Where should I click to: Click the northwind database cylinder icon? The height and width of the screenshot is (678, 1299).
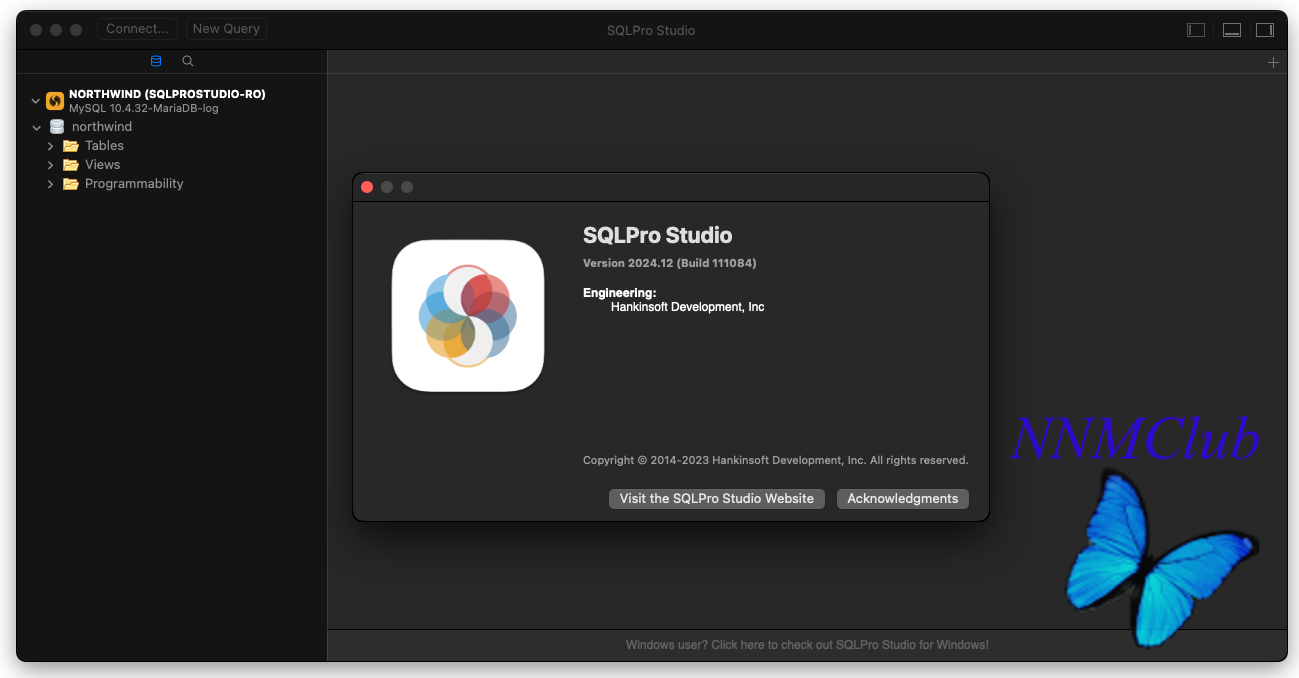(x=57, y=127)
